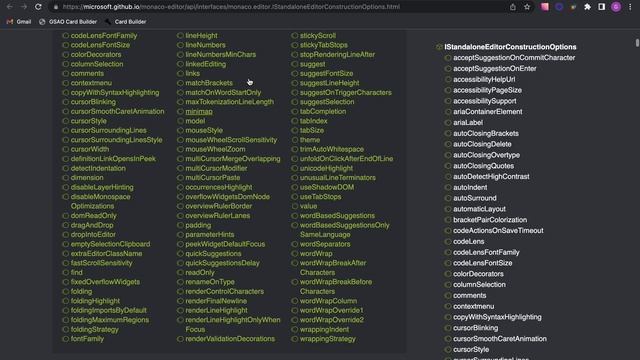Open the GSAO Card Builder bookmark

tap(68, 22)
